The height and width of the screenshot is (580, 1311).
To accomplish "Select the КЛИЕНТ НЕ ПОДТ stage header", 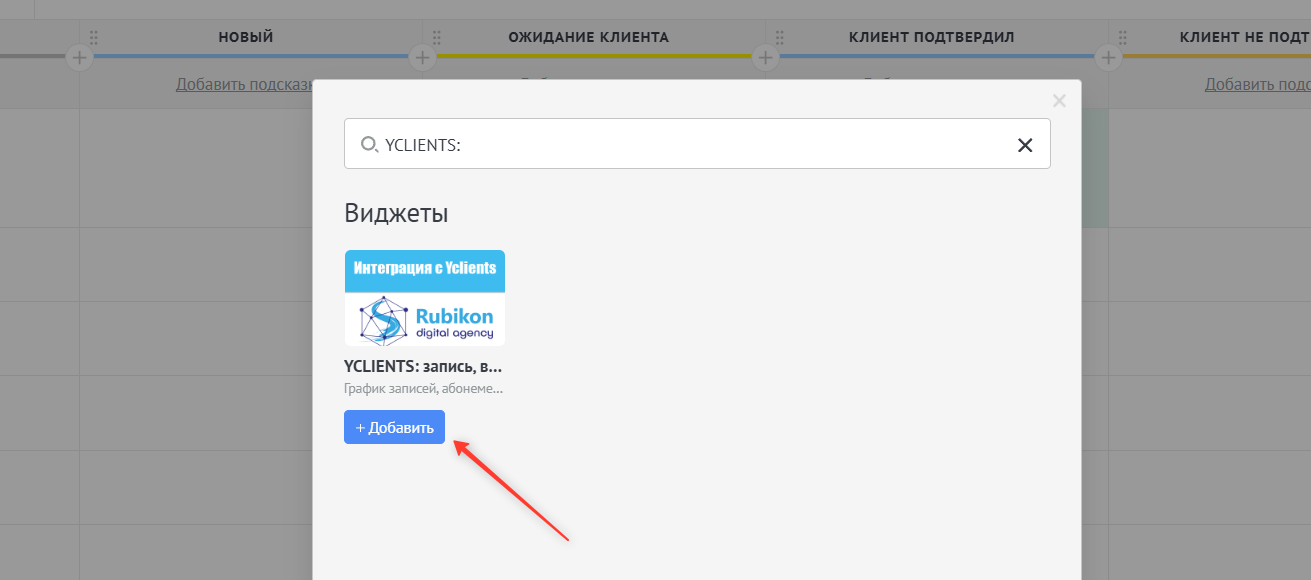I will [x=1245, y=37].
